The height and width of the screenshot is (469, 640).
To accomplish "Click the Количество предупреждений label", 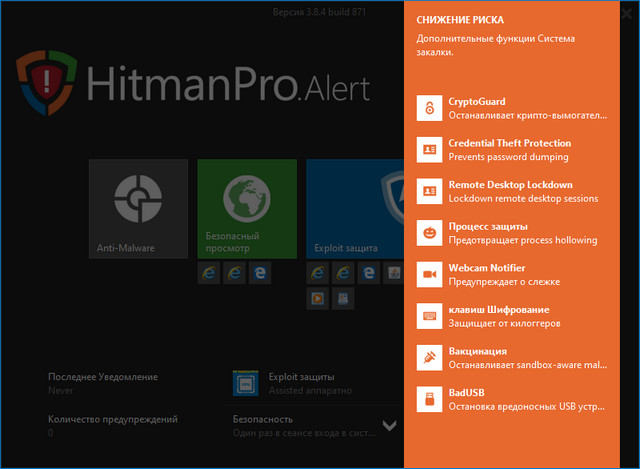I will click(113, 419).
